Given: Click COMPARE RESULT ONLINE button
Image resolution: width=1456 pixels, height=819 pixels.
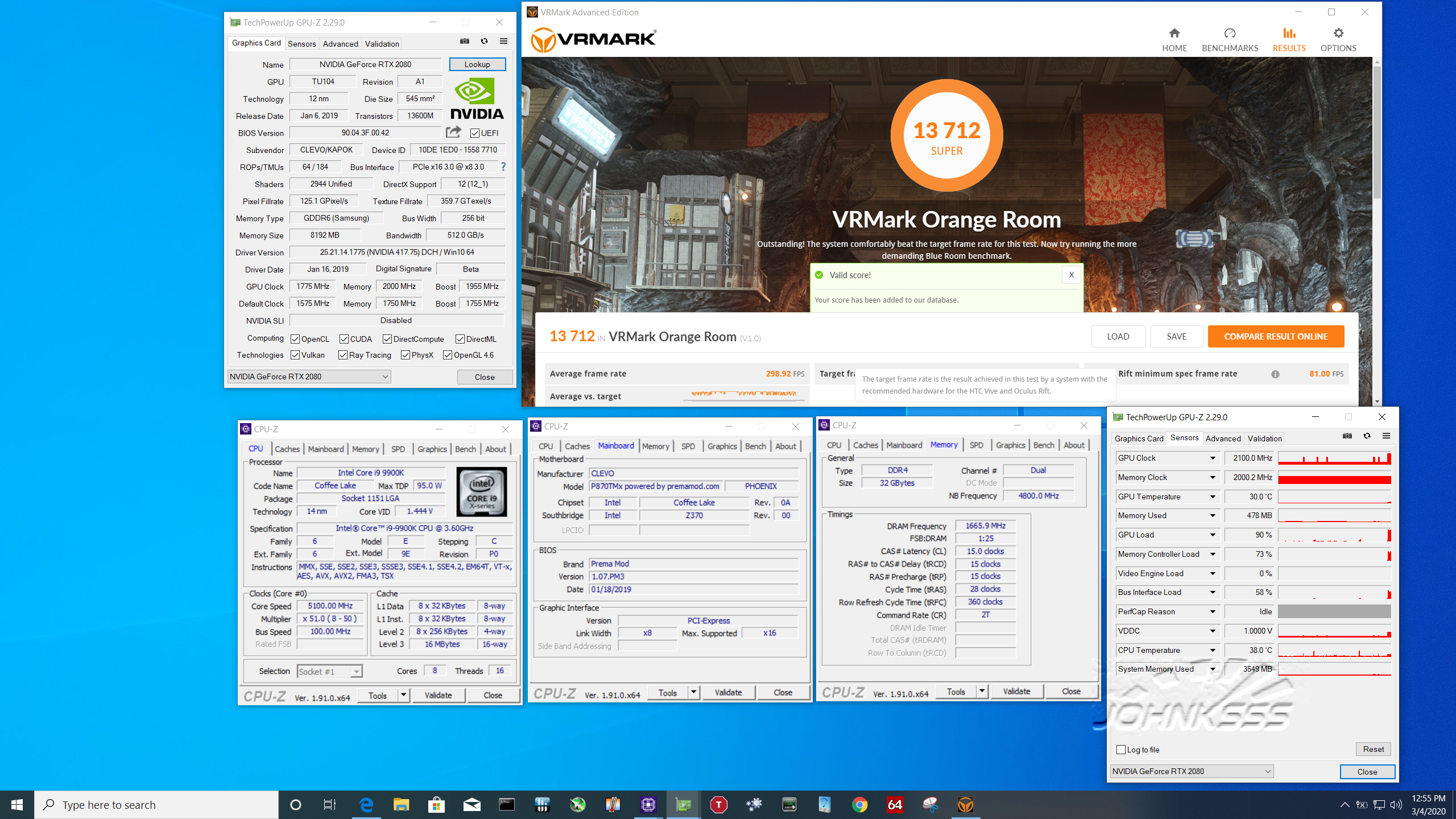Looking at the screenshot, I should point(1276,337).
